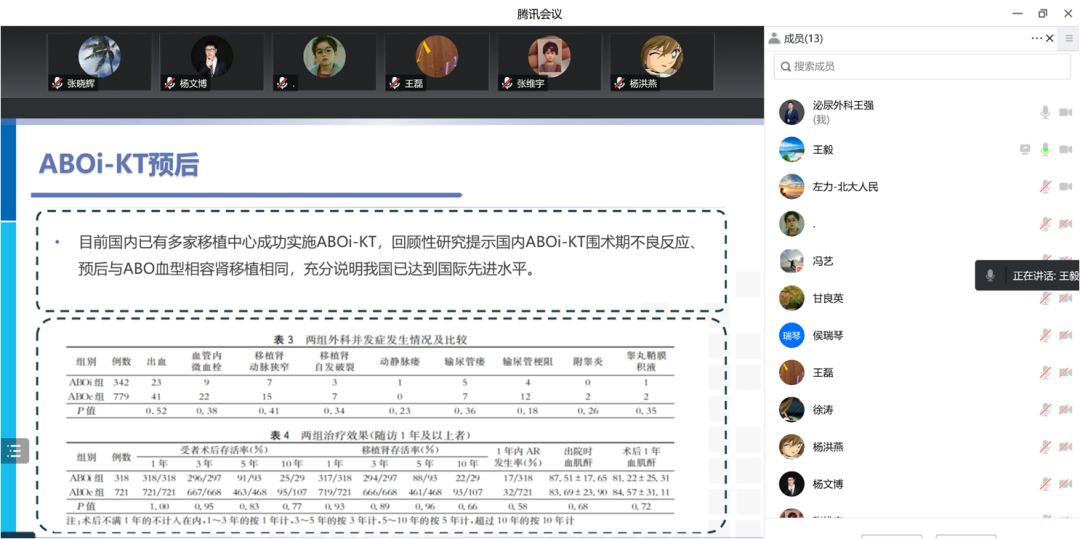Click 甘良英's muted microphone icon
This screenshot has height=539, width=1080.
1045,298
